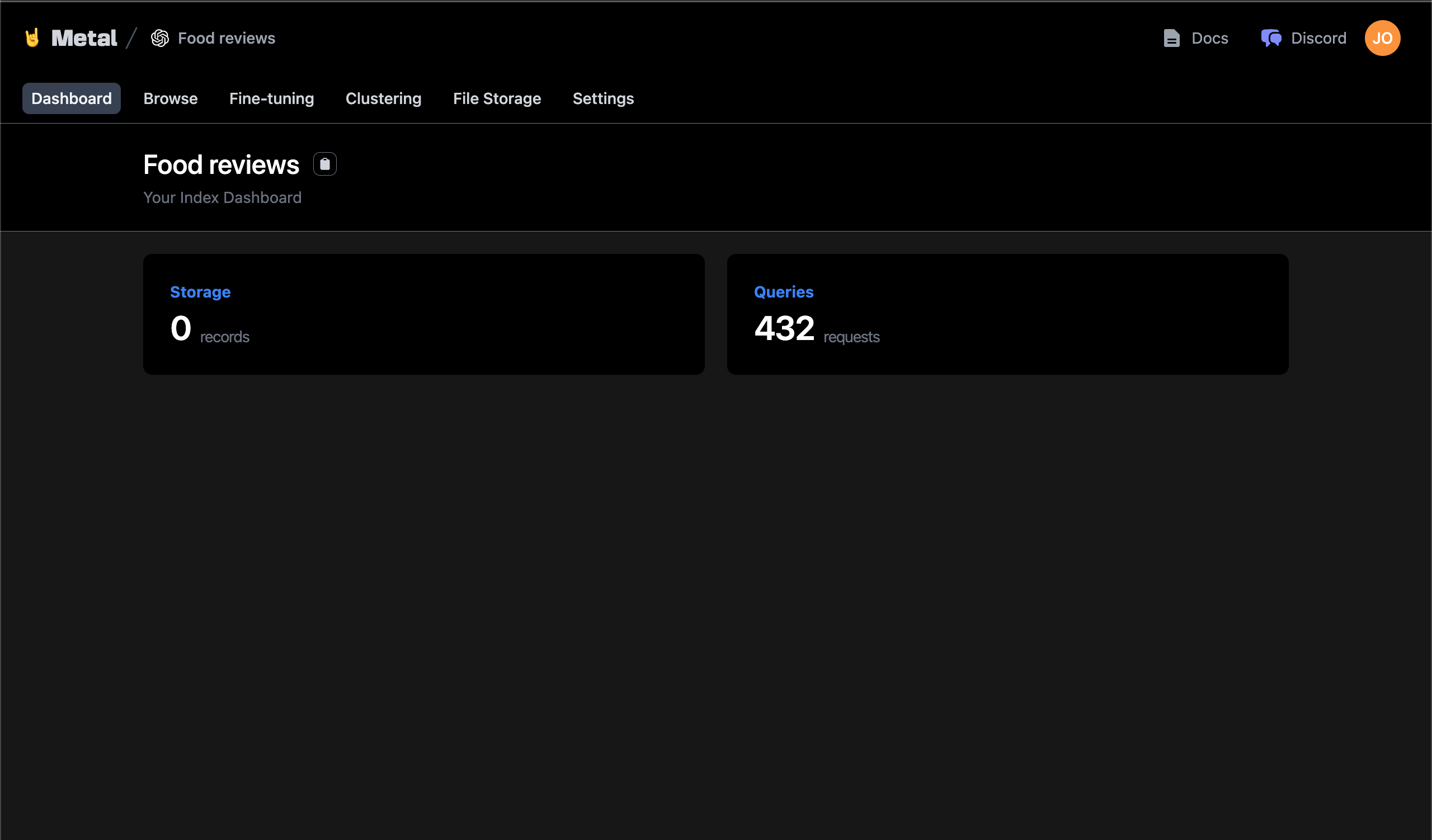Select the Clustering tab
This screenshot has width=1432, height=840.
[384, 98]
